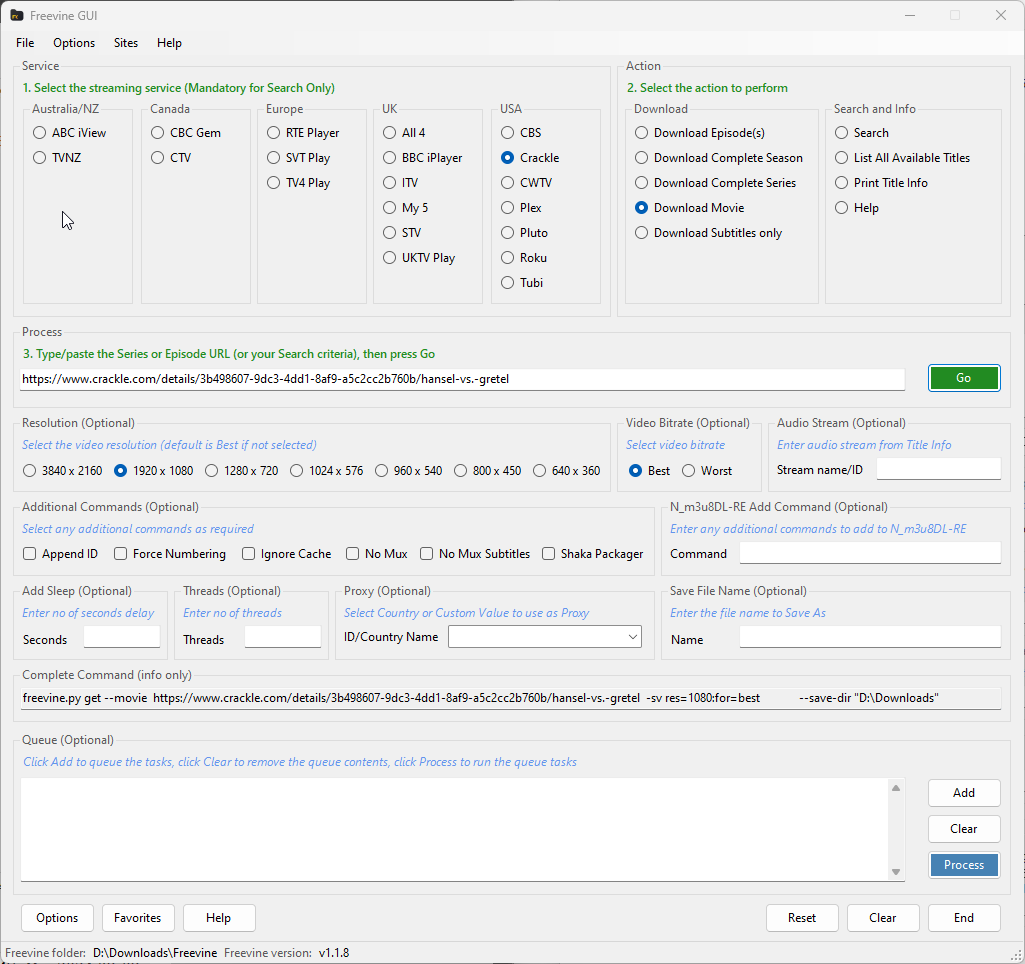Click the Freevine app icon in title bar

(x=17, y=15)
